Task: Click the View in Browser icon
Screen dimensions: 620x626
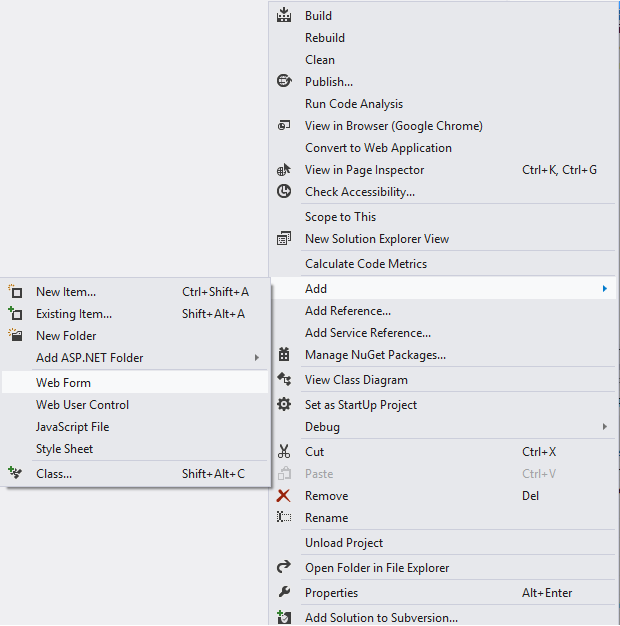Action: point(284,126)
